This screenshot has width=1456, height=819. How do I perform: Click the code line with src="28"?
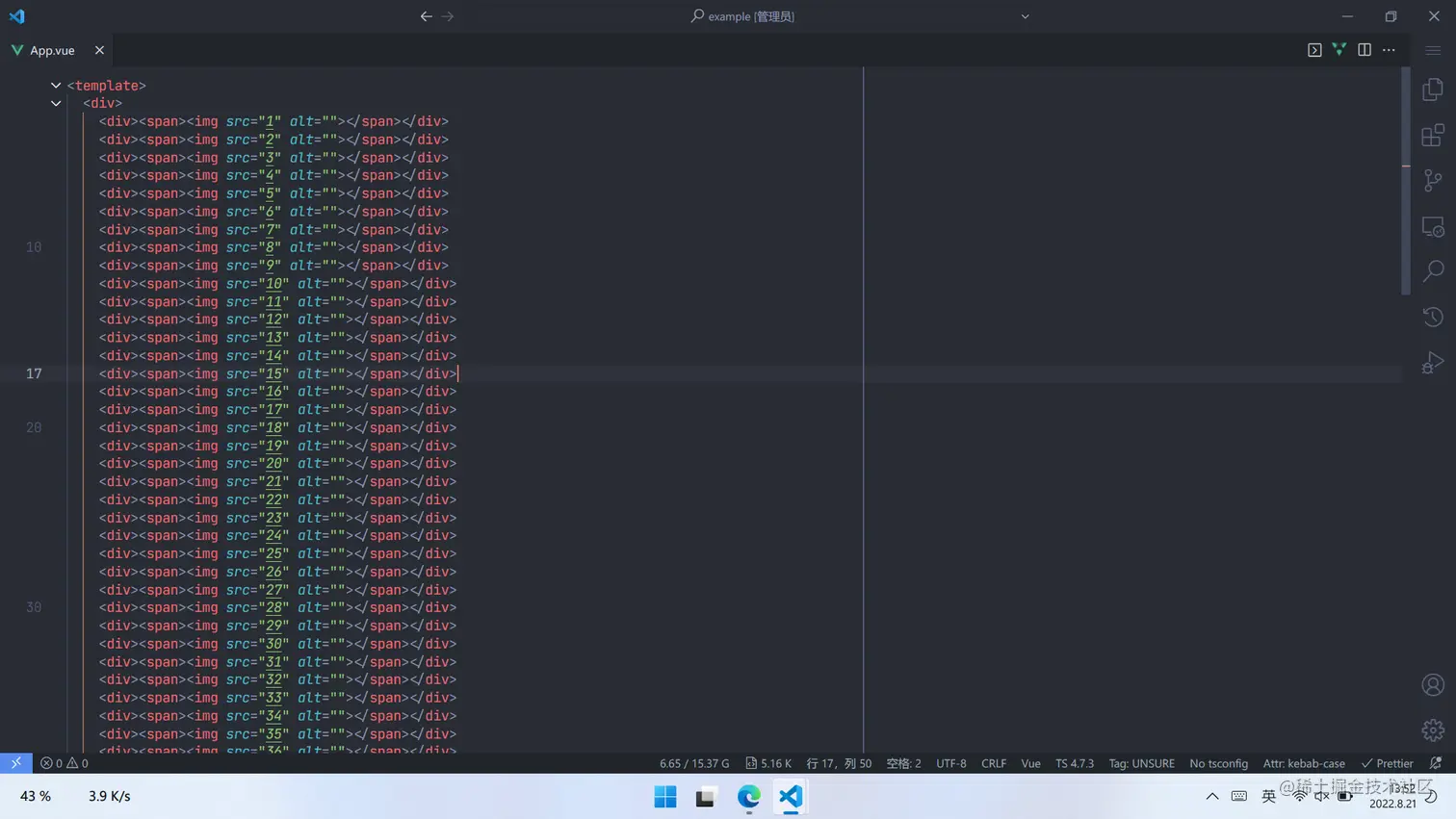pyautogui.click(x=277, y=607)
